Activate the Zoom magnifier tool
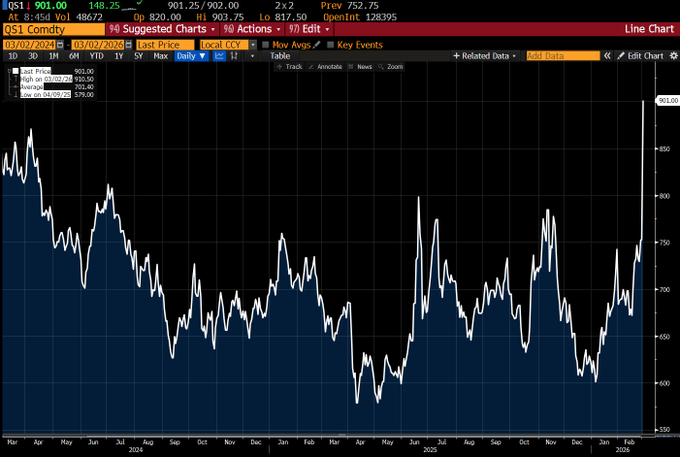Image resolution: width=680 pixels, height=457 pixels. tap(390, 67)
